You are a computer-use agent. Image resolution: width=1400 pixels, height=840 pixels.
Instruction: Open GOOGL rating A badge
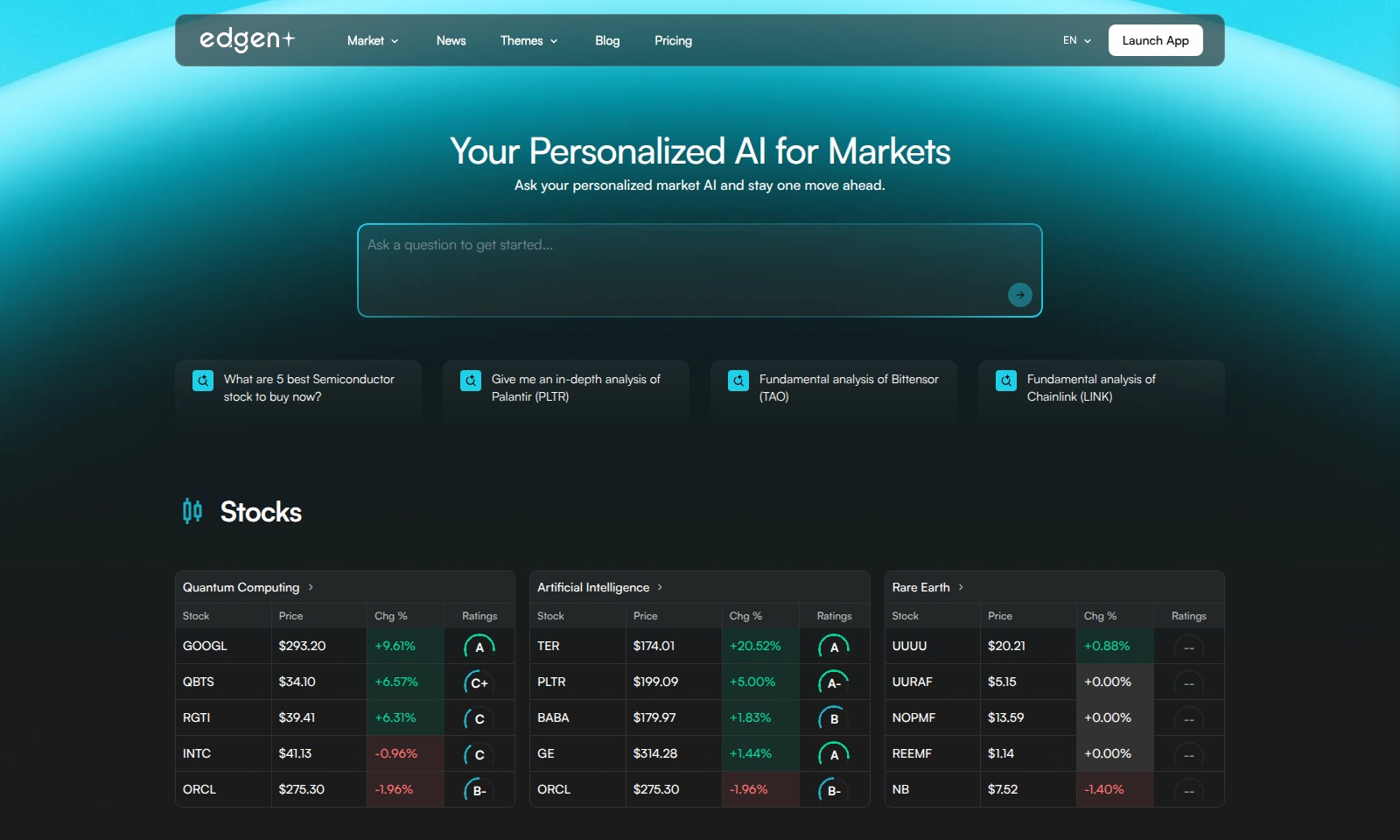coord(479,647)
